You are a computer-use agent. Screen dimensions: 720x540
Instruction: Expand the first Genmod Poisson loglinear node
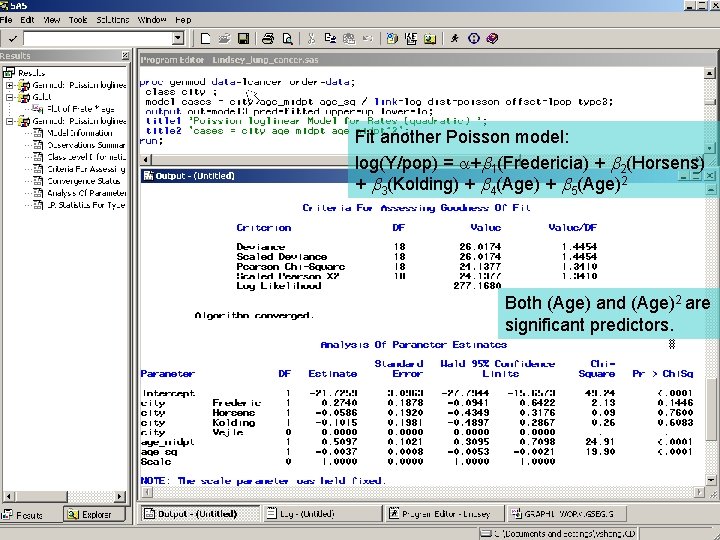click(x=10, y=85)
